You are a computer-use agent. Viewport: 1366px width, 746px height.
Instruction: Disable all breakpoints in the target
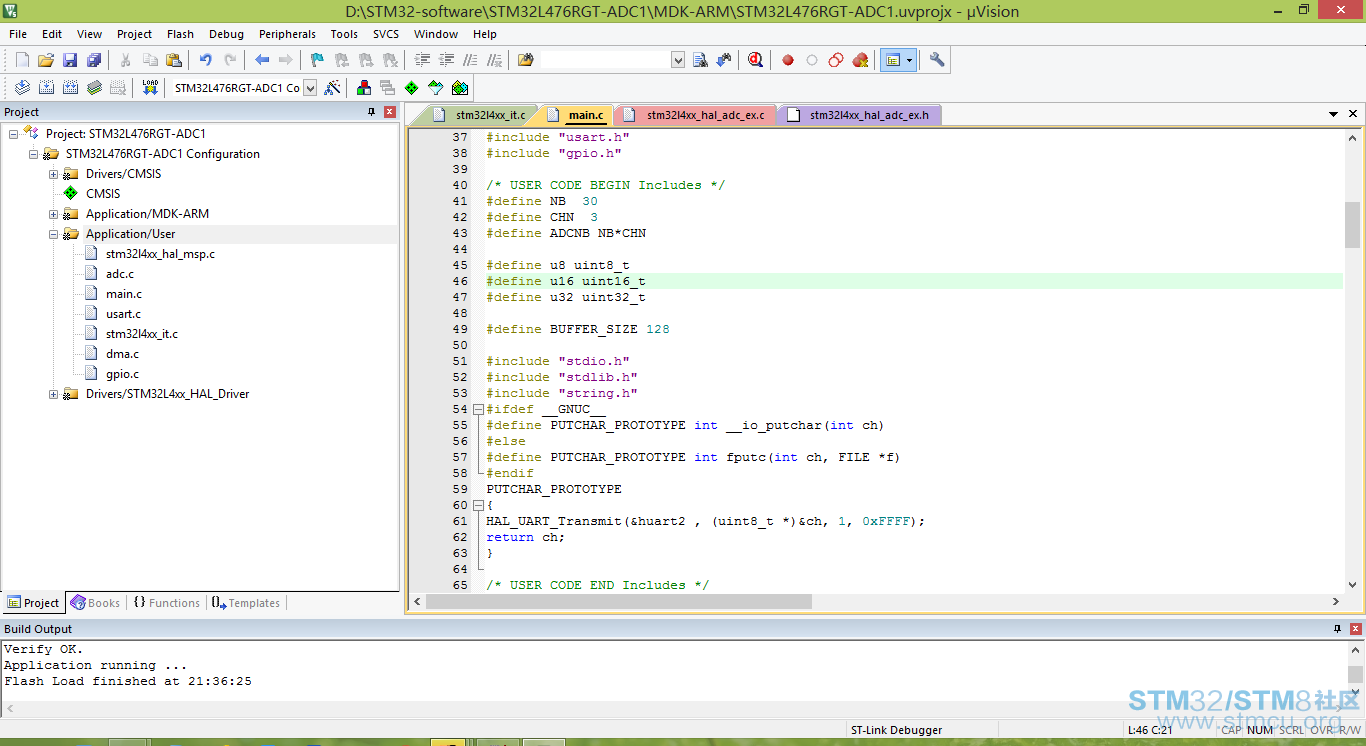tap(836, 60)
